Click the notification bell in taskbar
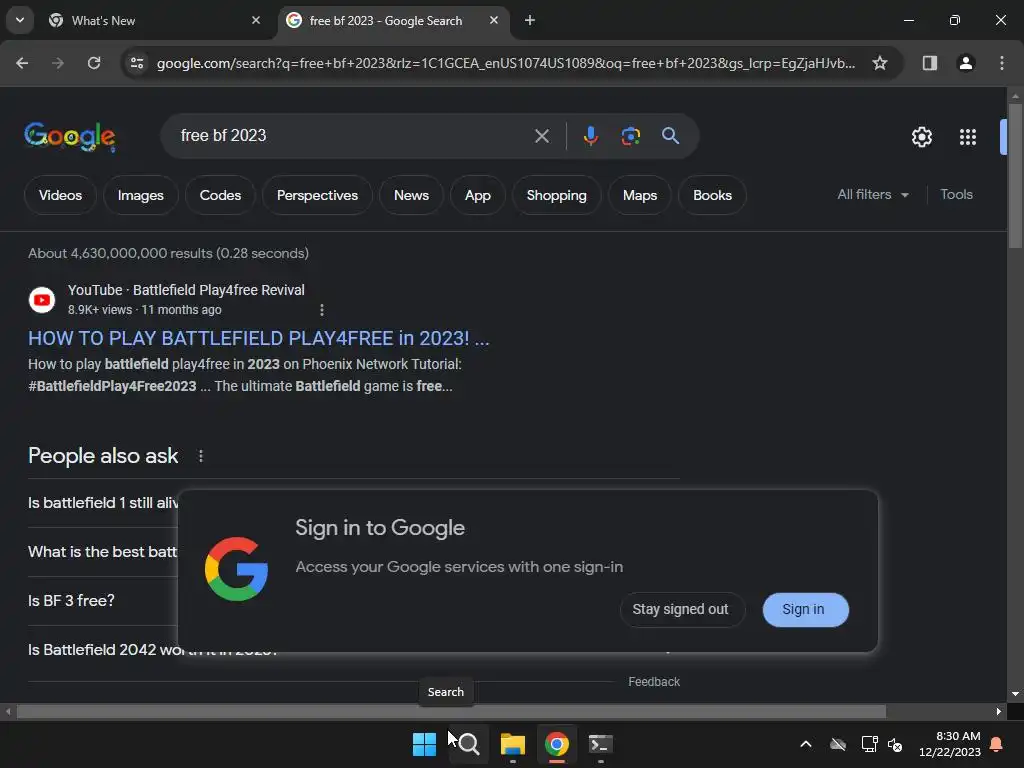The height and width of the screenshot is (768, 1024). (x=997, y=744)
